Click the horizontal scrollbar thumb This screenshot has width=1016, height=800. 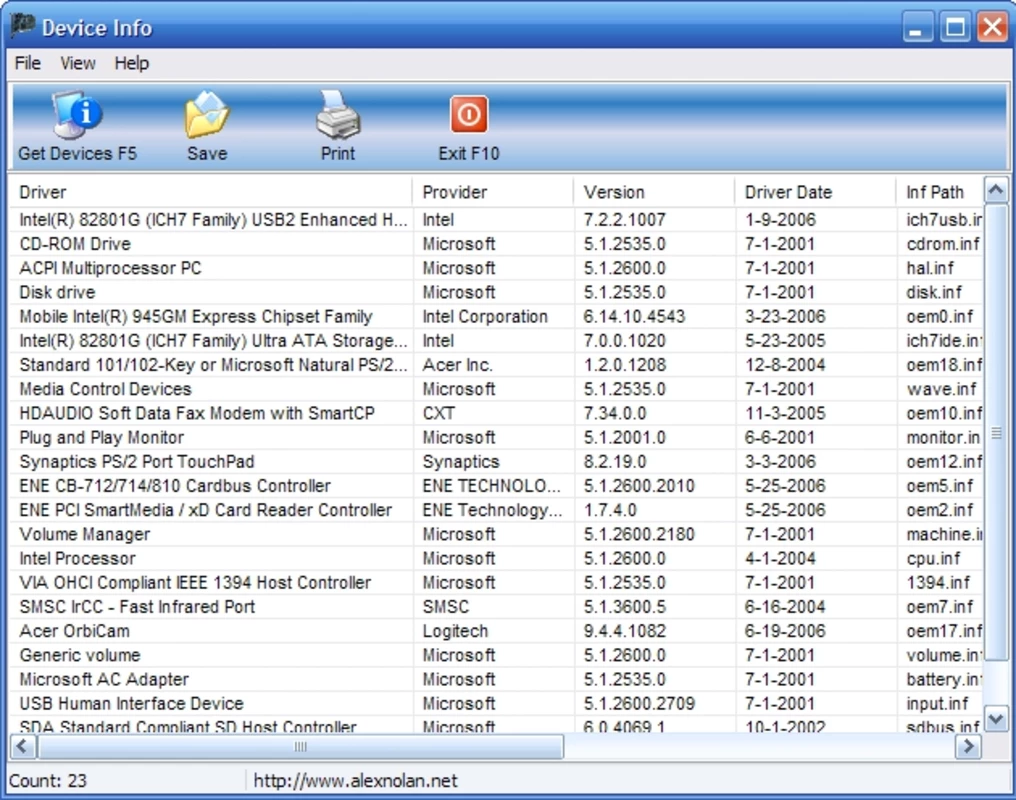point(301,746)
